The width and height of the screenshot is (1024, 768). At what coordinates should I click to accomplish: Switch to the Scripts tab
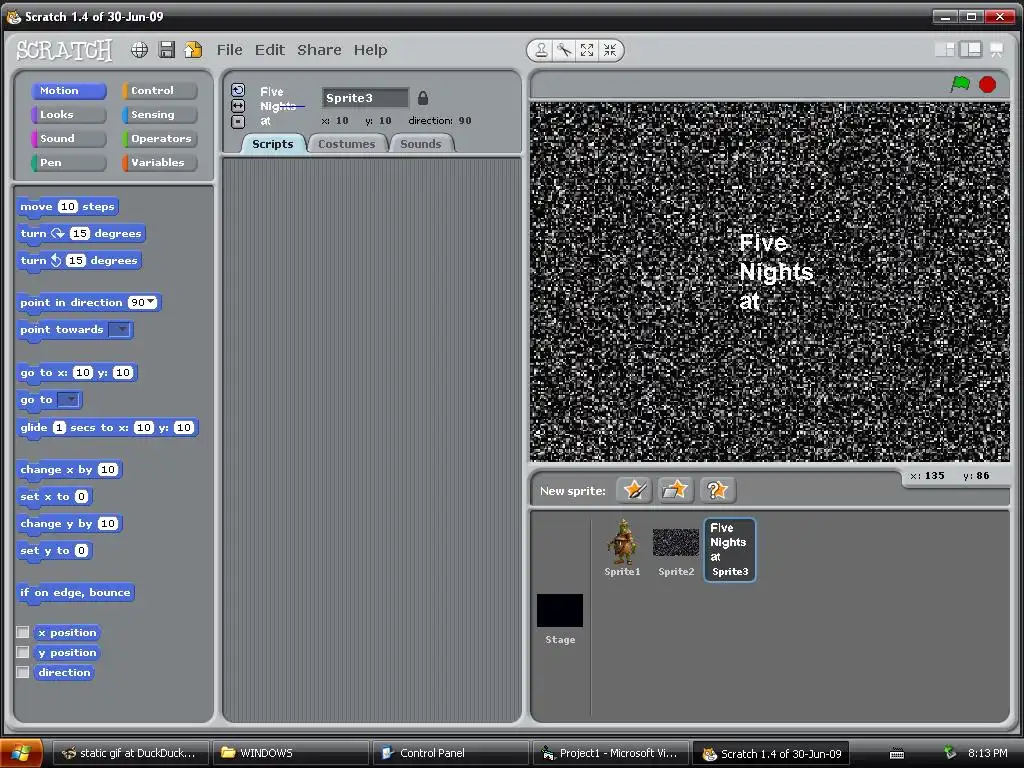pos(273,144)
